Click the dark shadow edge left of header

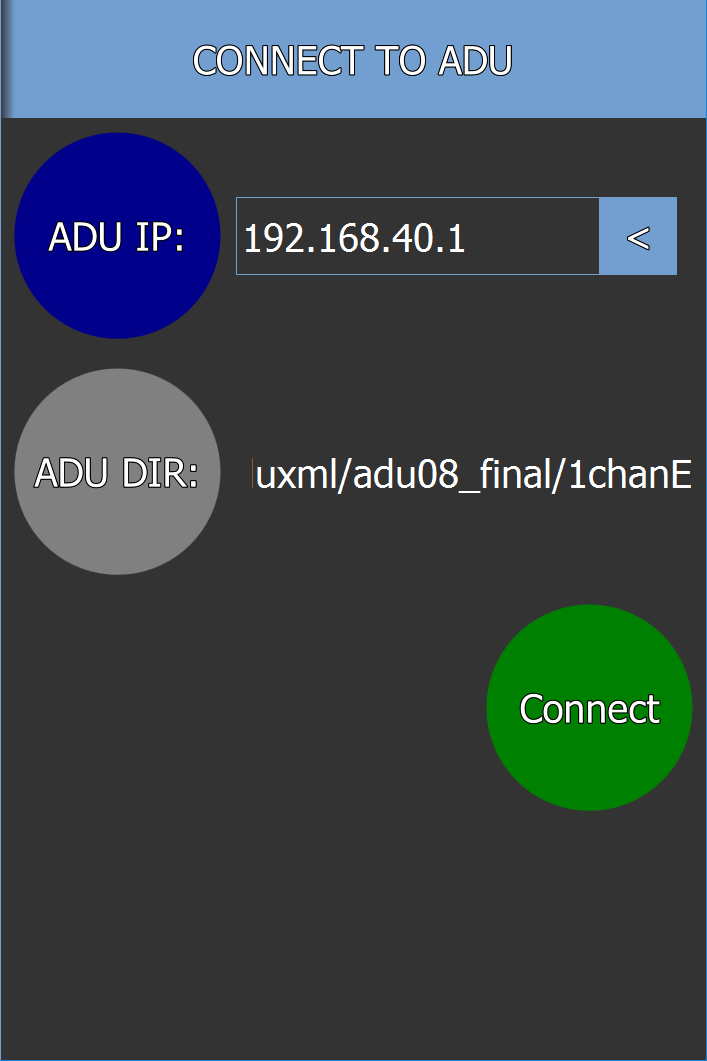[x=5, y=59]
